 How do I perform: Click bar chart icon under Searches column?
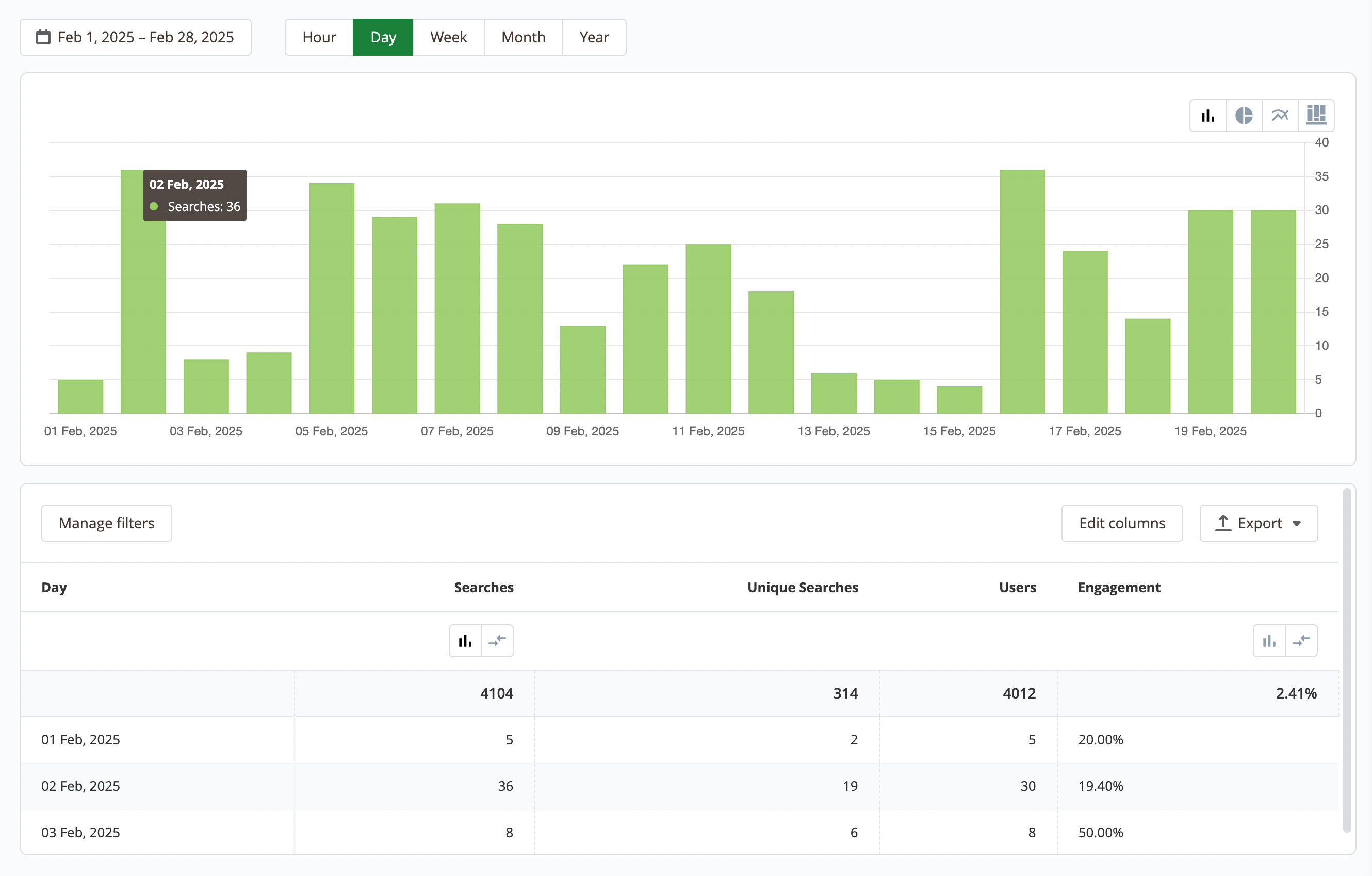465,641
